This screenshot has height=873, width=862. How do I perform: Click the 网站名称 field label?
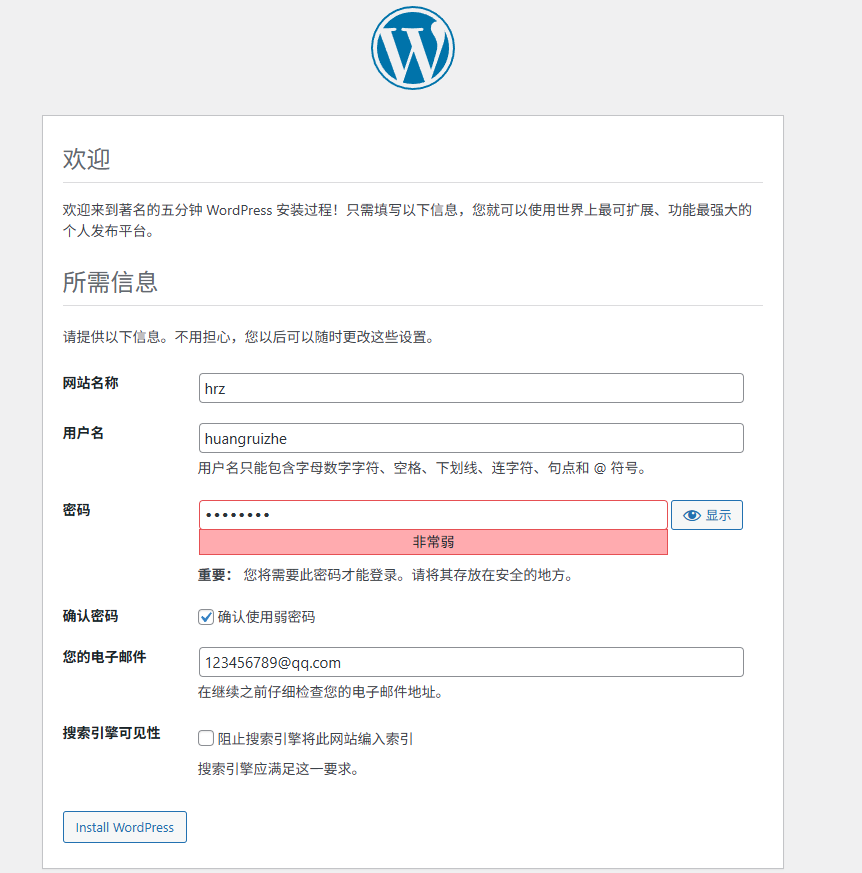click(90, 383)
